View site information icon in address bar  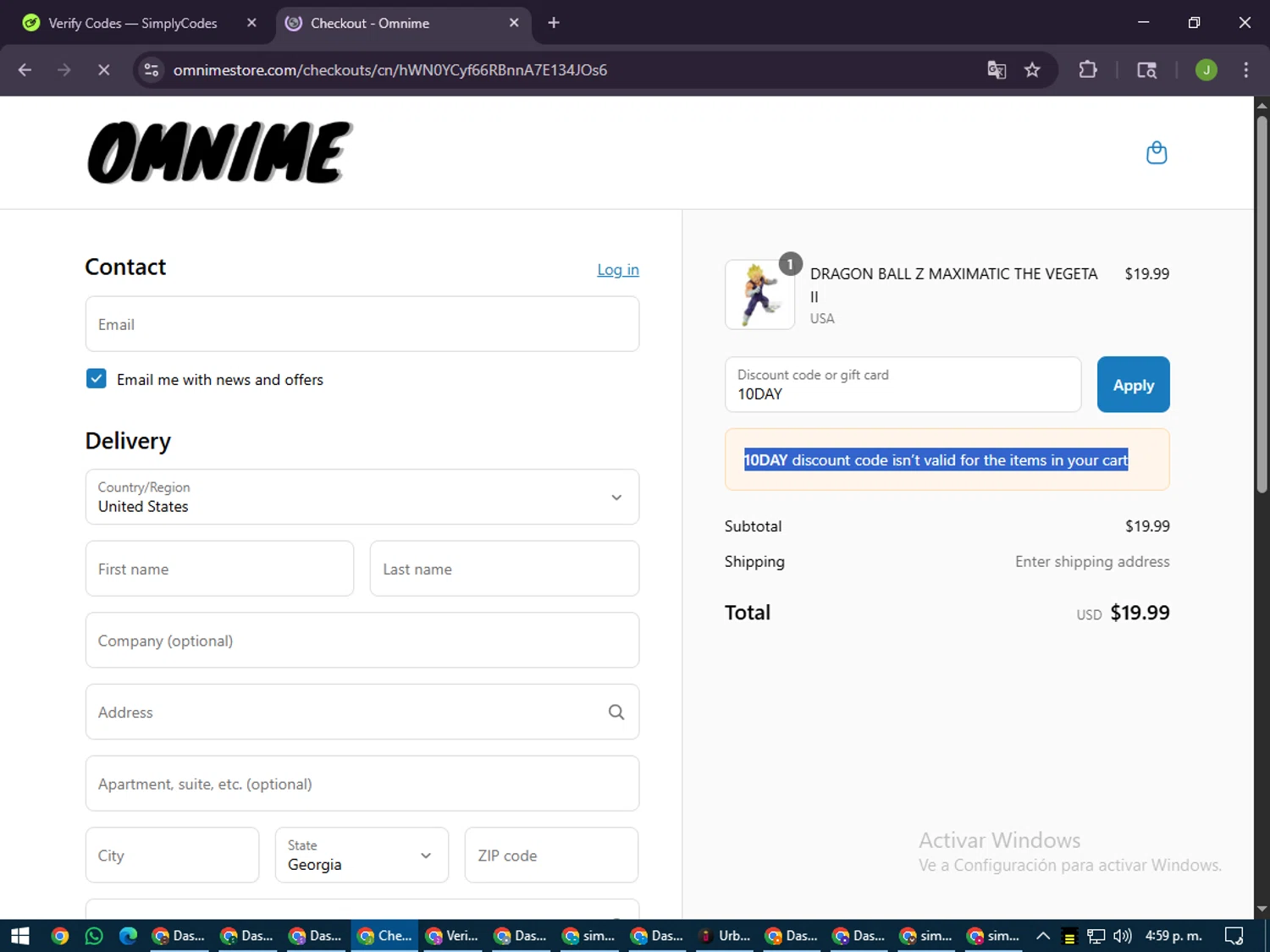point(152,70)
